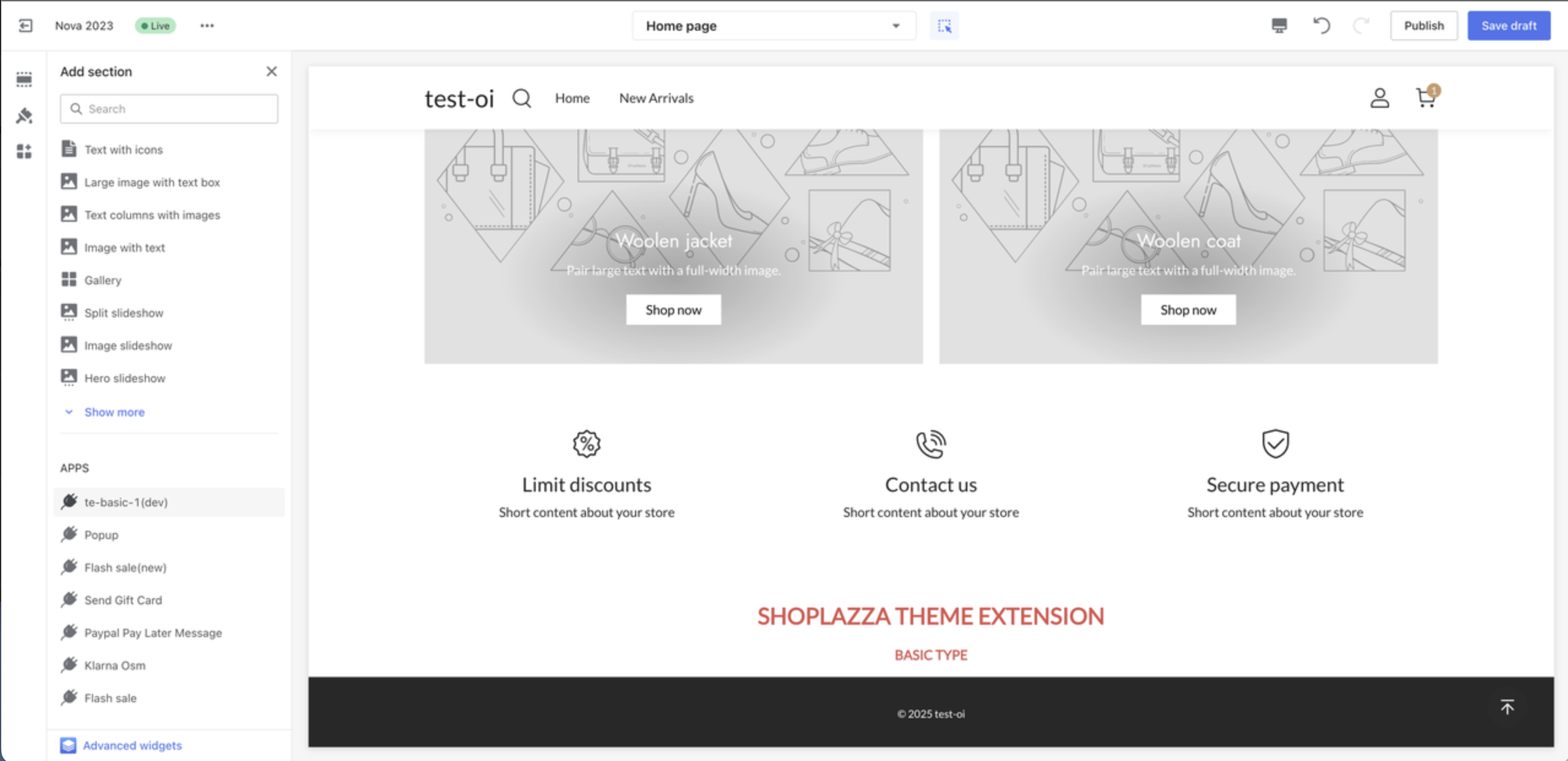Click the storefront search magnifier icon
This screenshot has height=761, width=1568.
click(522, 98)
